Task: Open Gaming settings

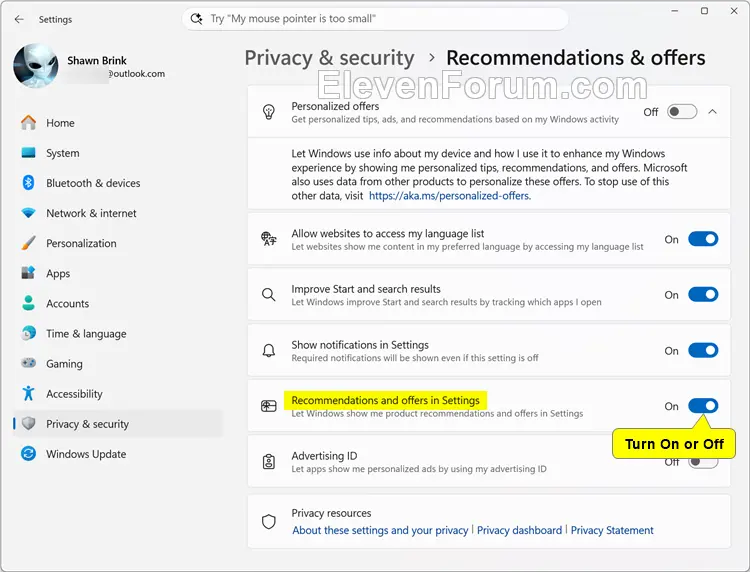Action: (118, 364)
